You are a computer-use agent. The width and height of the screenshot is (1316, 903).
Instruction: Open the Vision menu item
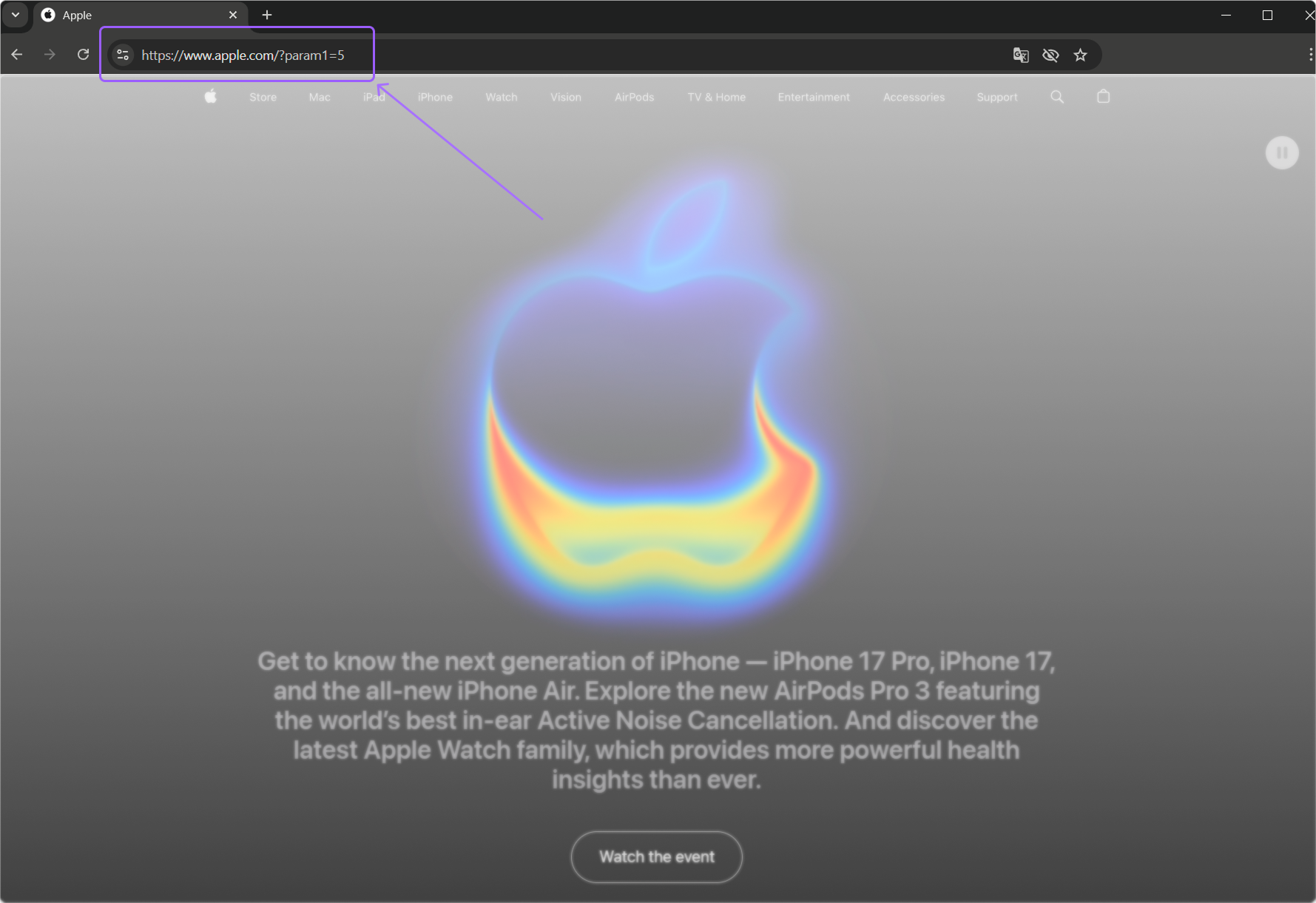pos(566,97)
